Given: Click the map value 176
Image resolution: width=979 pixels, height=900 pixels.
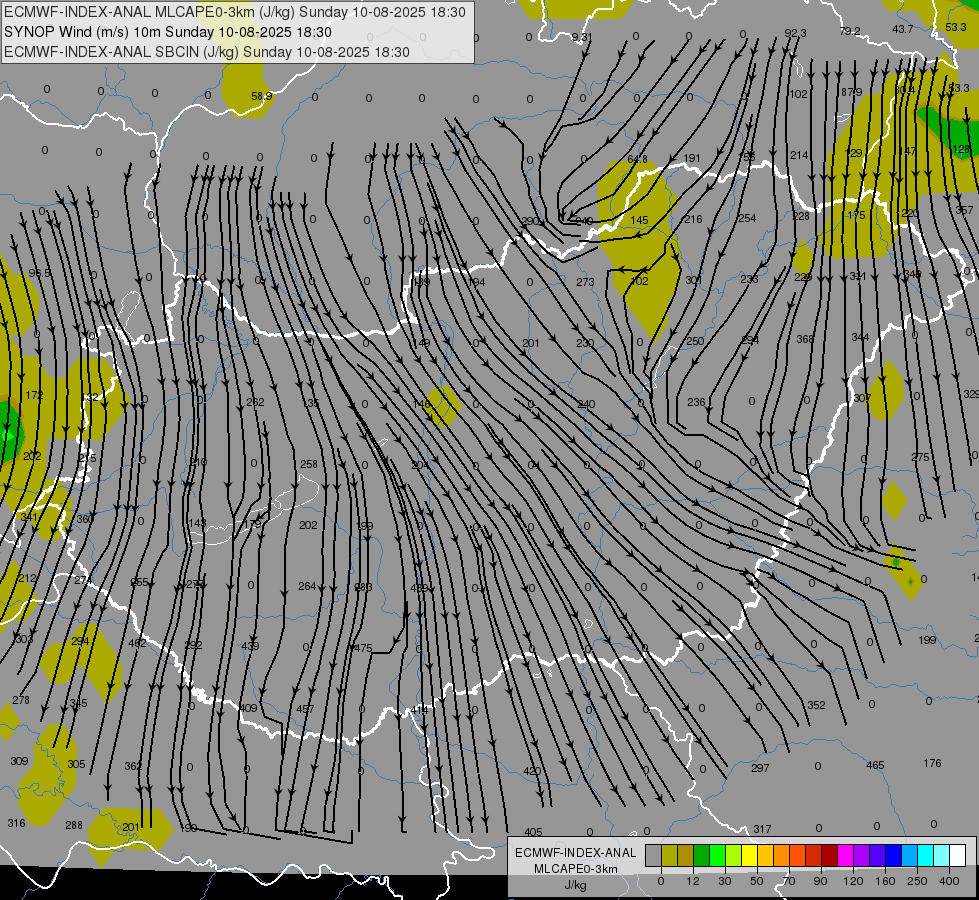Looking at the screenshot, I should click(x=932, y=763).
